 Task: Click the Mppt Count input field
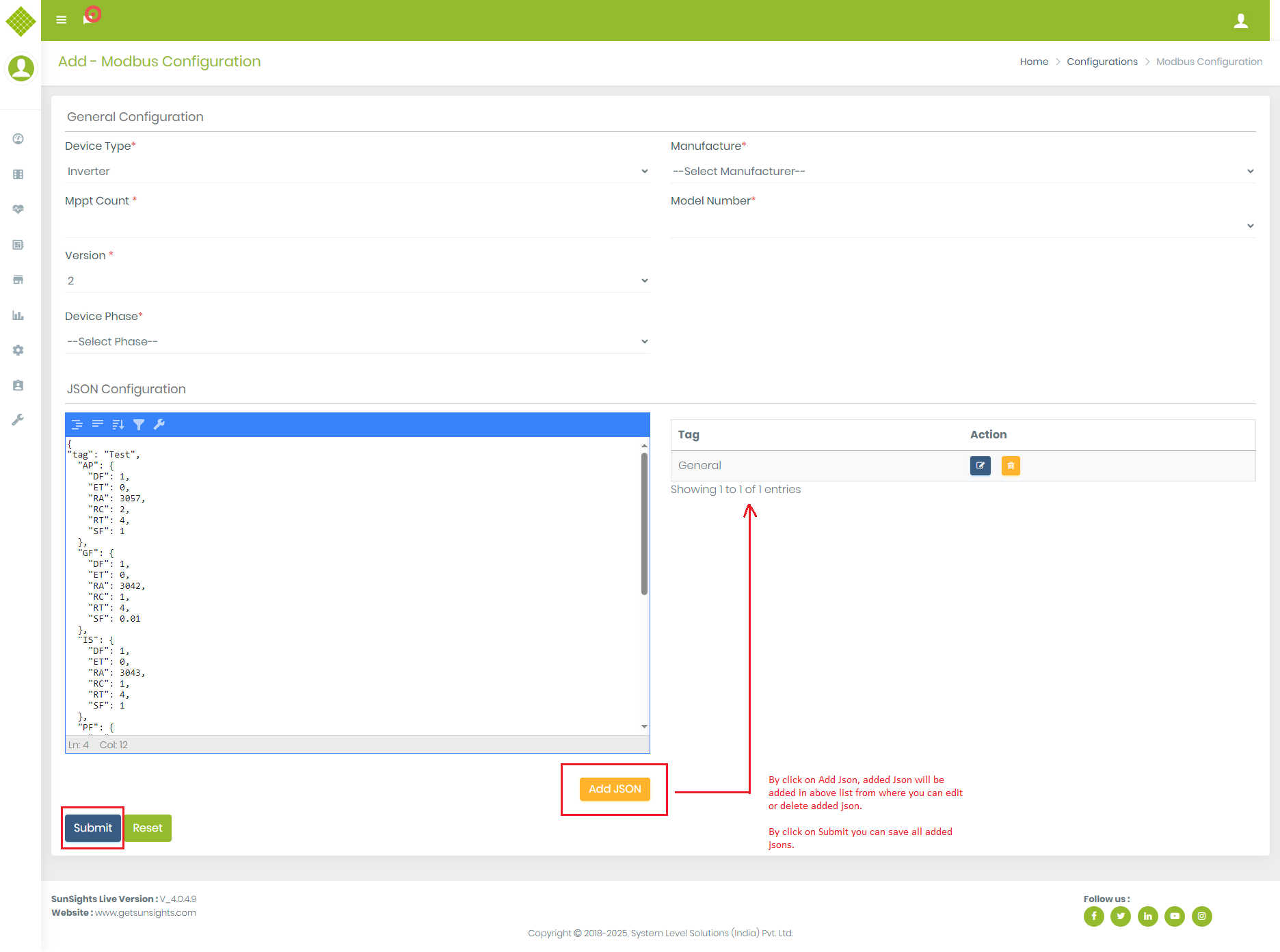[357, 226]
